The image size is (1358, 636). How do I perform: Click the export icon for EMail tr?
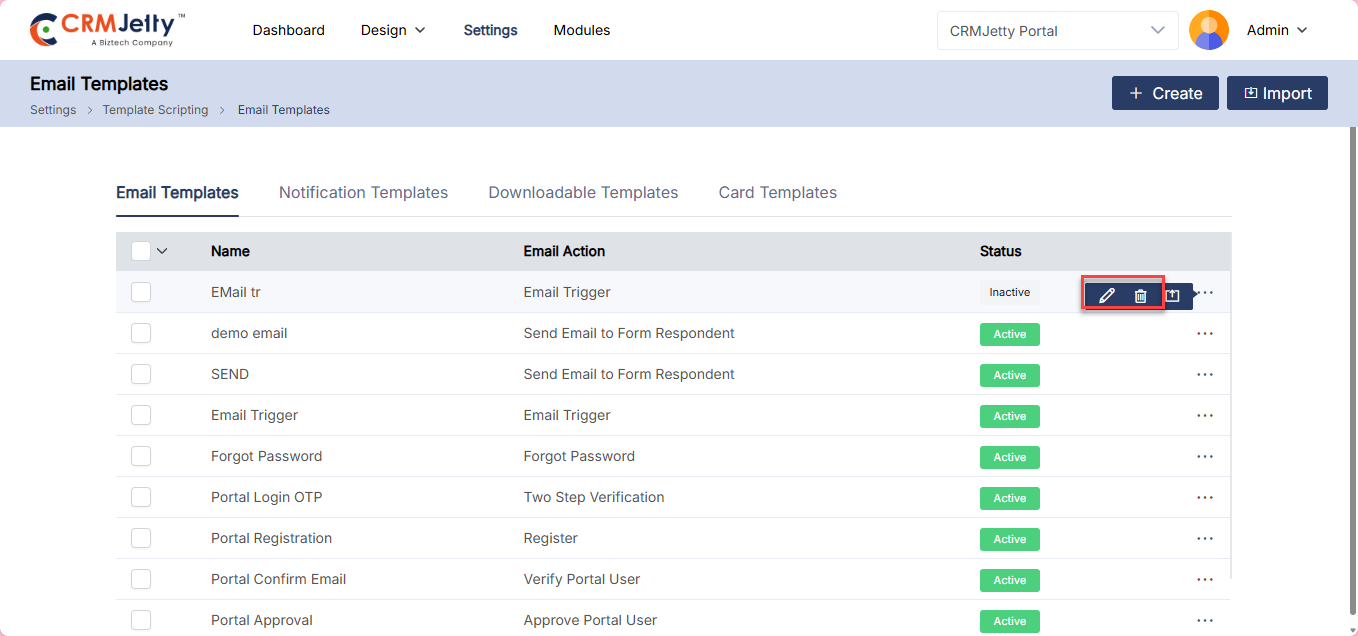pos(1173,295)
